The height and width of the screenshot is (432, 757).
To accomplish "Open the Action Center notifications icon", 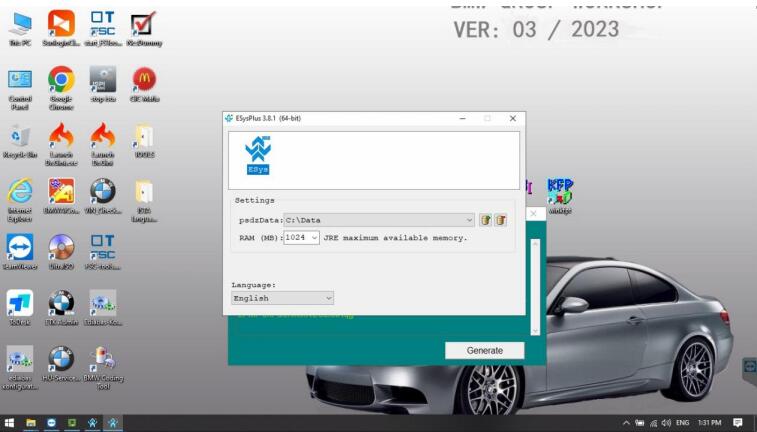I will pos(737,423).
